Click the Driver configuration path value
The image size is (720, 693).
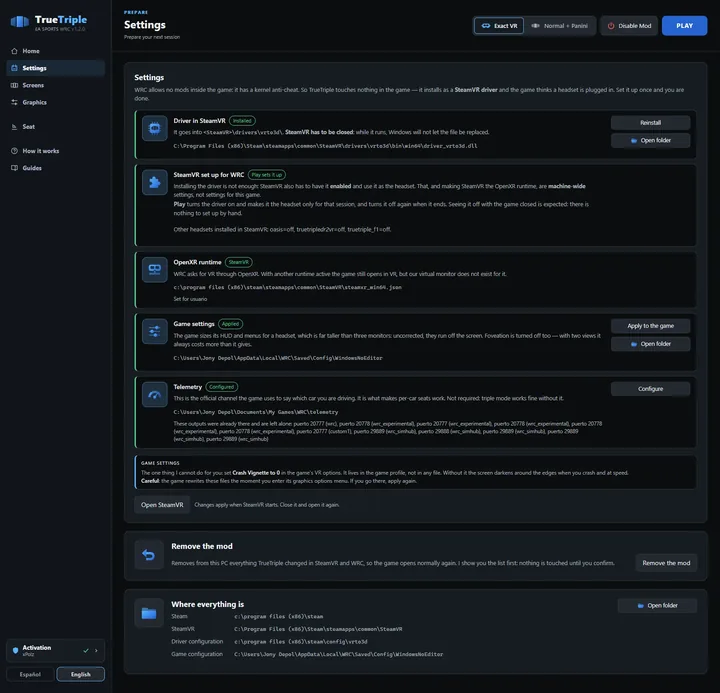(301, 642)
